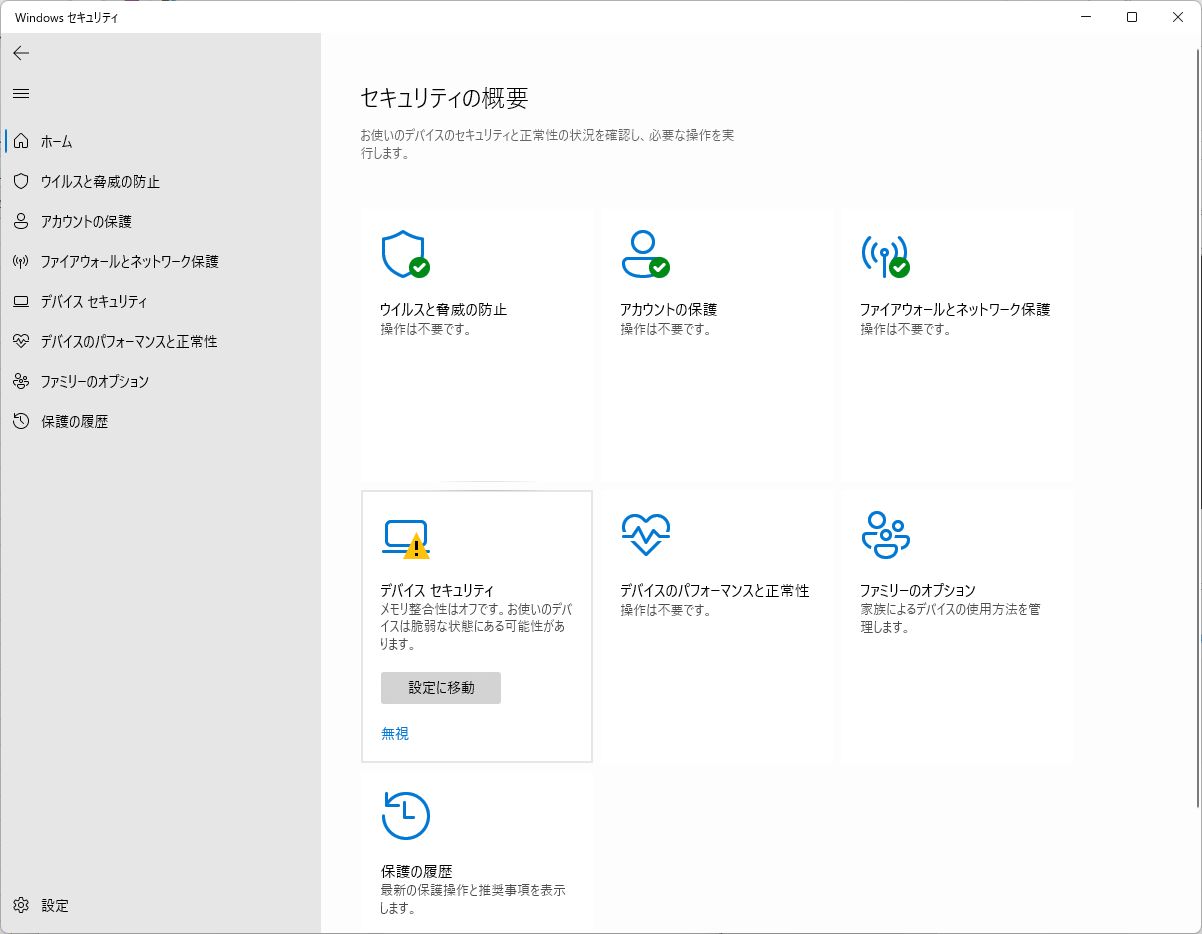Click the 設定に移動 button
Screen dimensions: 1202x934
click(441, 688)
